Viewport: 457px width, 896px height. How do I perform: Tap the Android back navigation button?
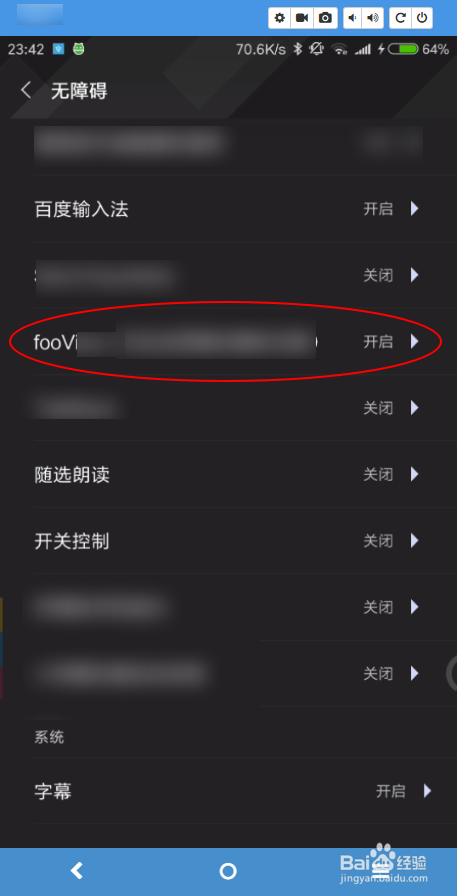click(77, 871)
